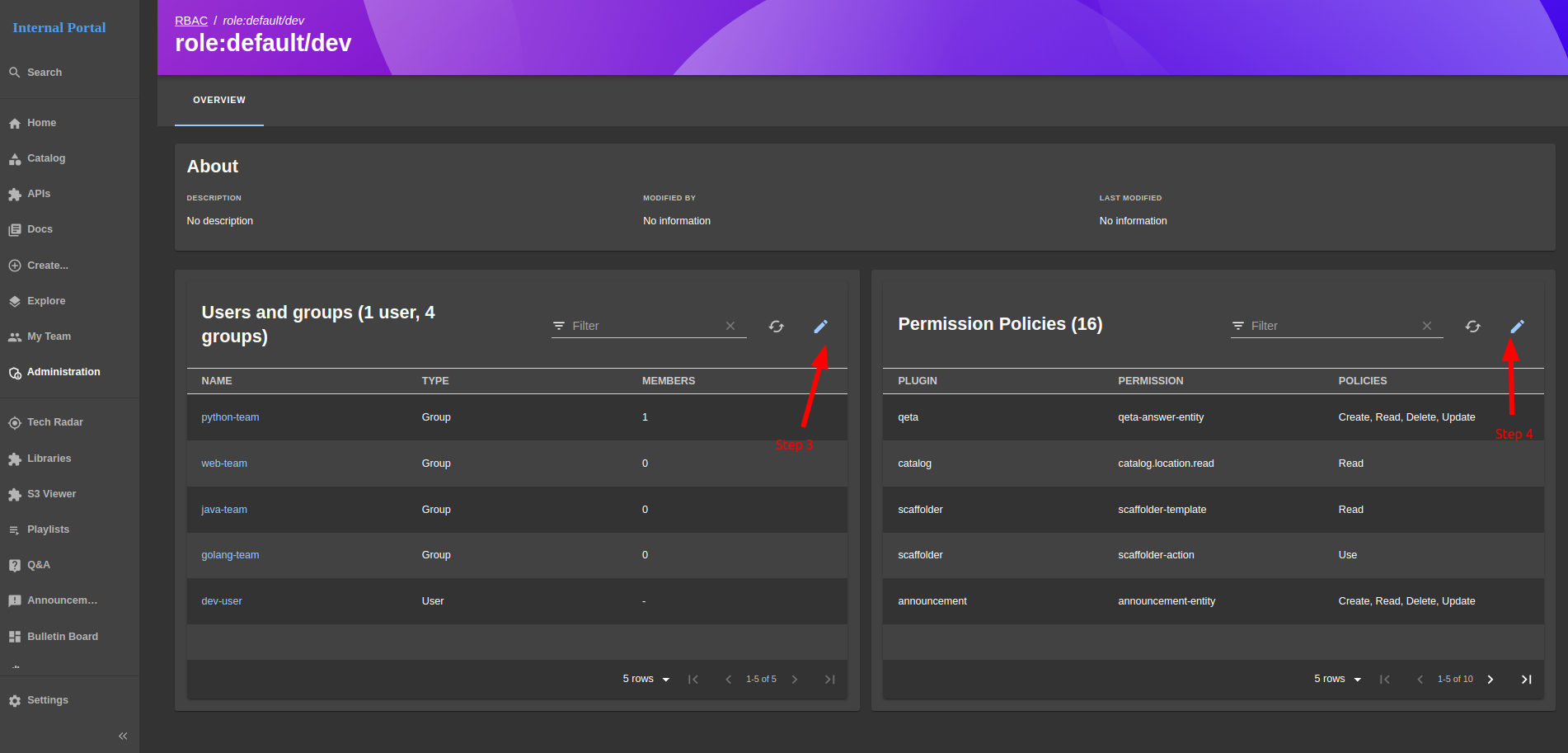Open rows-per-page dropdown in Users and groups
The image size is (1568, 753).
click(646, 679)
